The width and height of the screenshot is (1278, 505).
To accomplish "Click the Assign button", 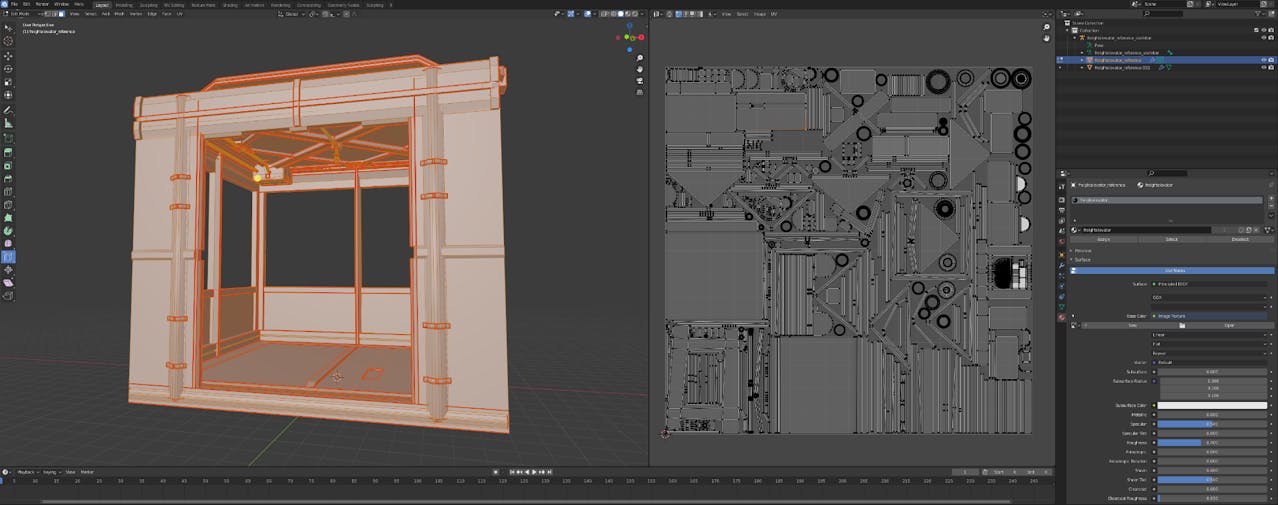I will [x=1103, y=239].
